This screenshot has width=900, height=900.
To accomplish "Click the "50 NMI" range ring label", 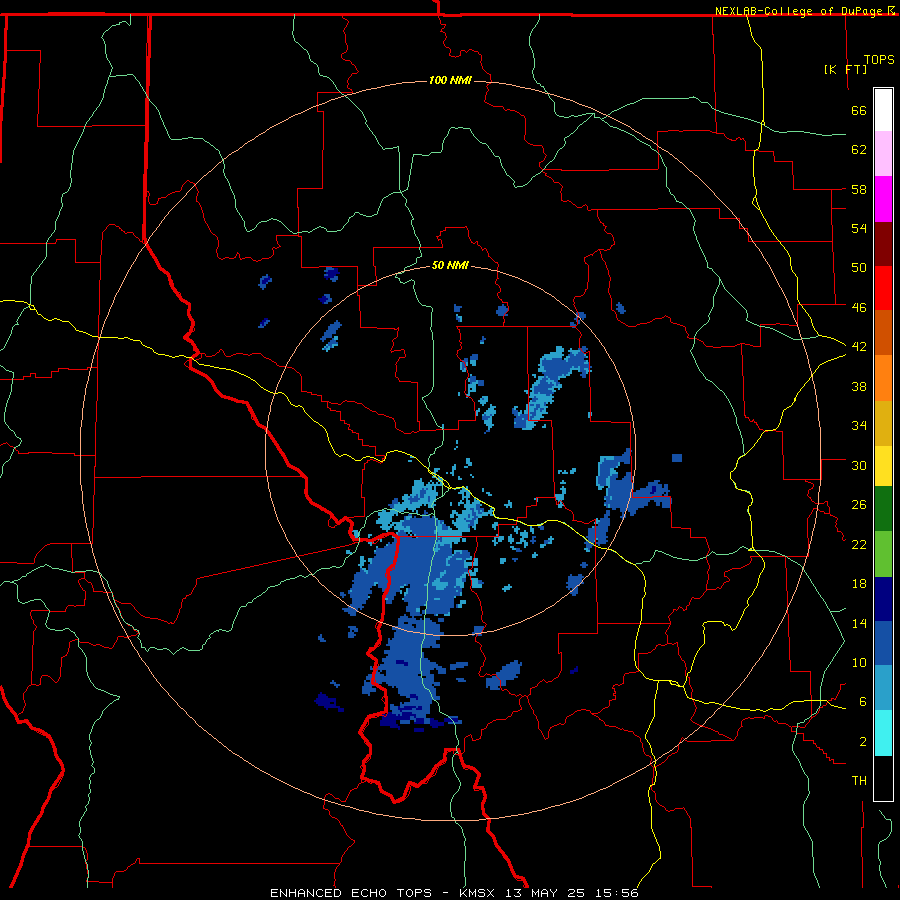I will [449, 265].
